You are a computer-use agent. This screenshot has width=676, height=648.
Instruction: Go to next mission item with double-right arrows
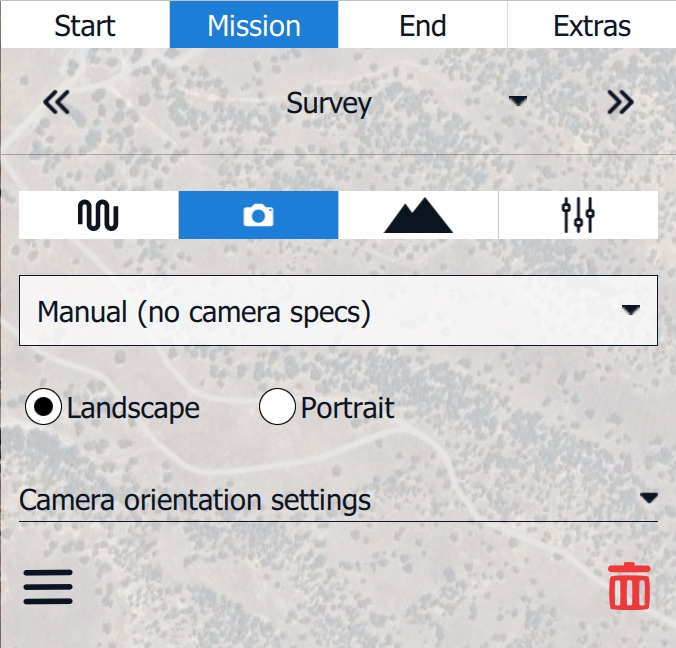point(620,103)
